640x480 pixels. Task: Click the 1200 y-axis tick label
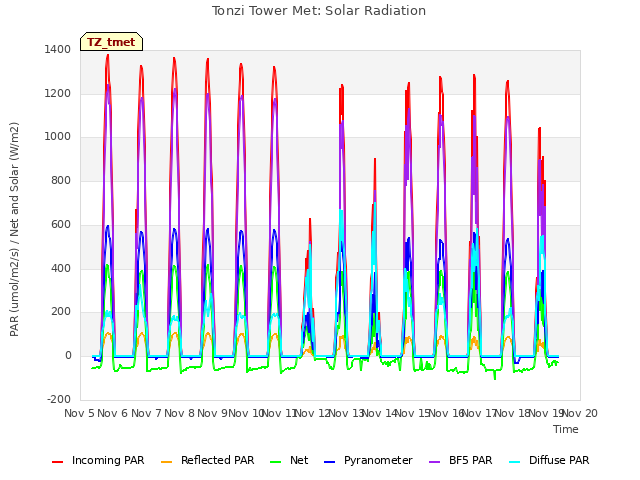[58, 93]
